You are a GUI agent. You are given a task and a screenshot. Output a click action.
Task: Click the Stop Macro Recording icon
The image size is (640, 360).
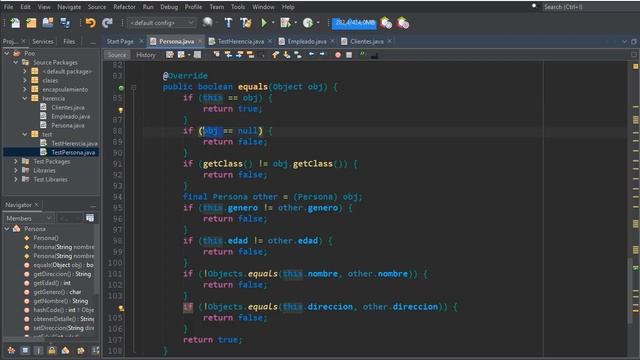coord(349,55)
